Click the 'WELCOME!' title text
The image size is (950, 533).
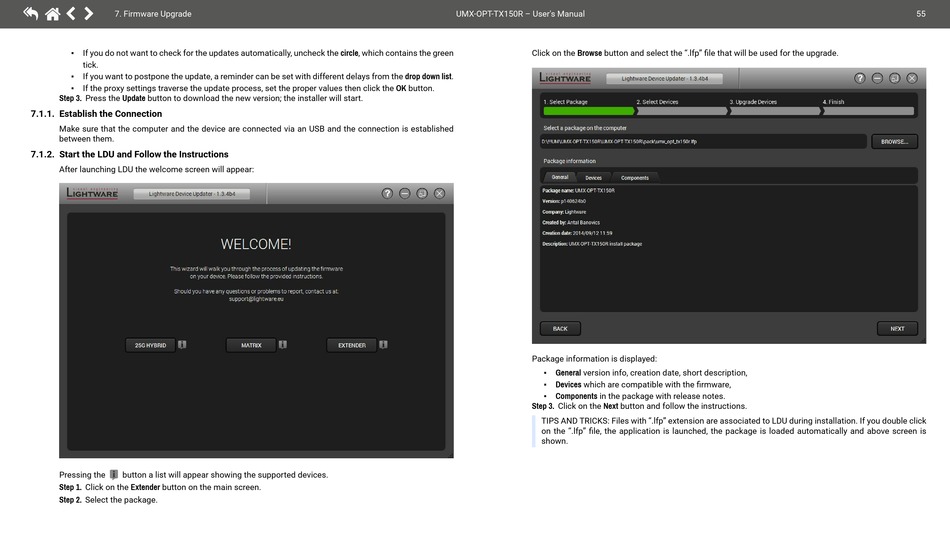[x=256, y=244]
